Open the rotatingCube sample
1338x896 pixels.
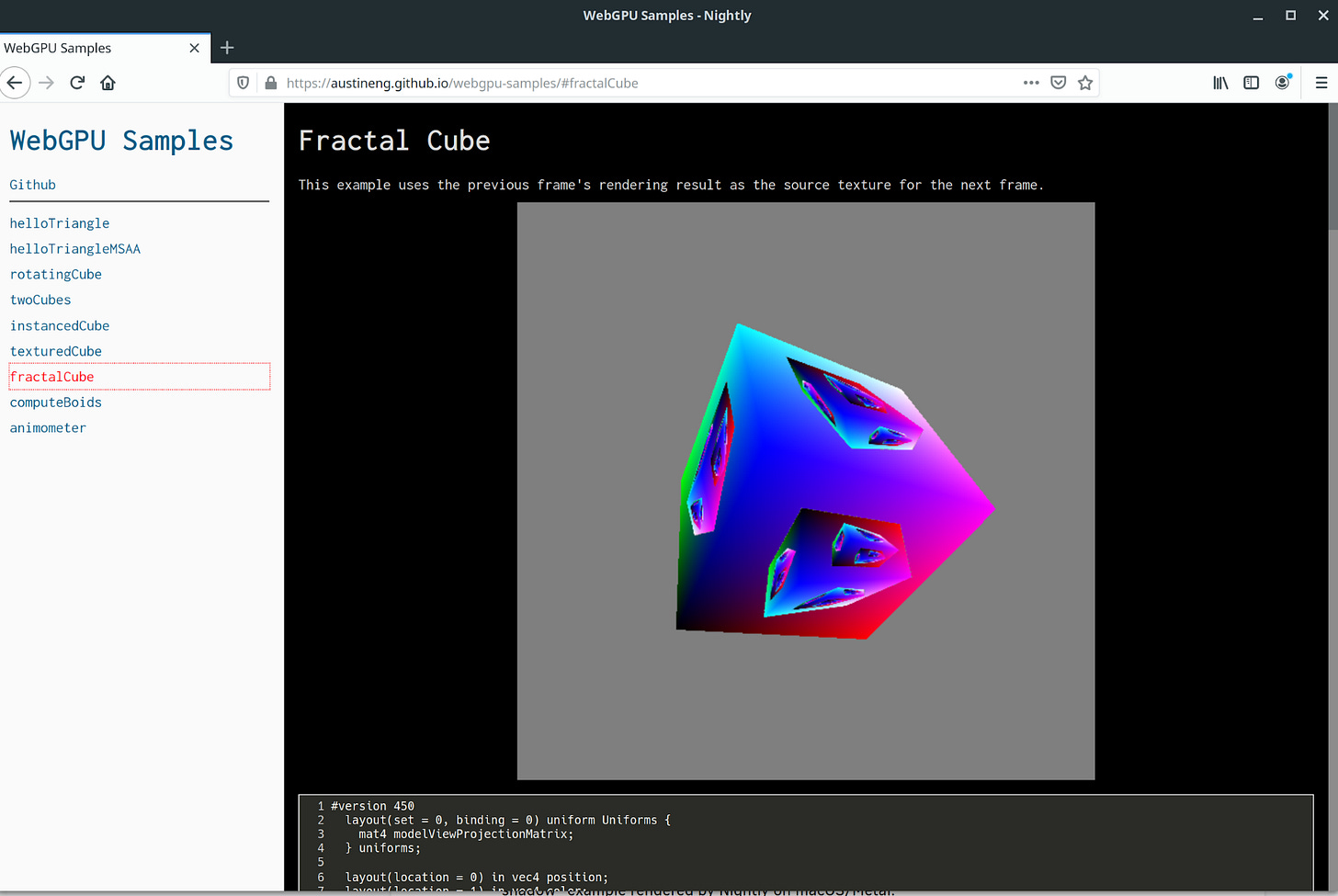click(56, 274)
